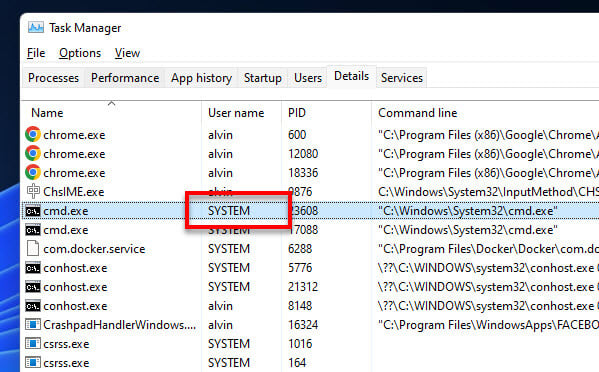Click command line of conhost.exe PID 21312
599x372 pixels.
coord(488,287)
